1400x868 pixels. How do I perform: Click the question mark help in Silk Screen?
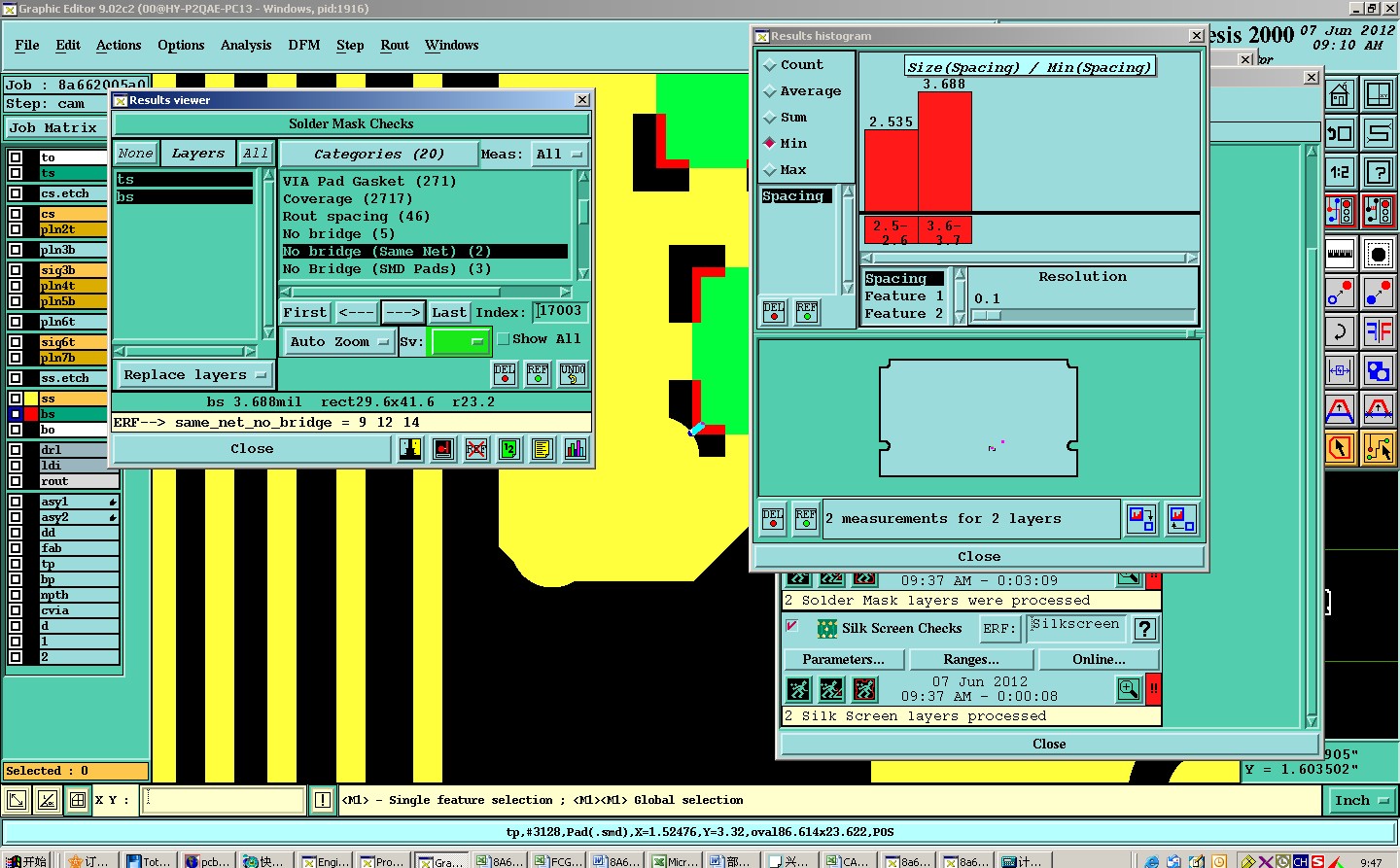pyautogui.click(x=1145, y=629)
